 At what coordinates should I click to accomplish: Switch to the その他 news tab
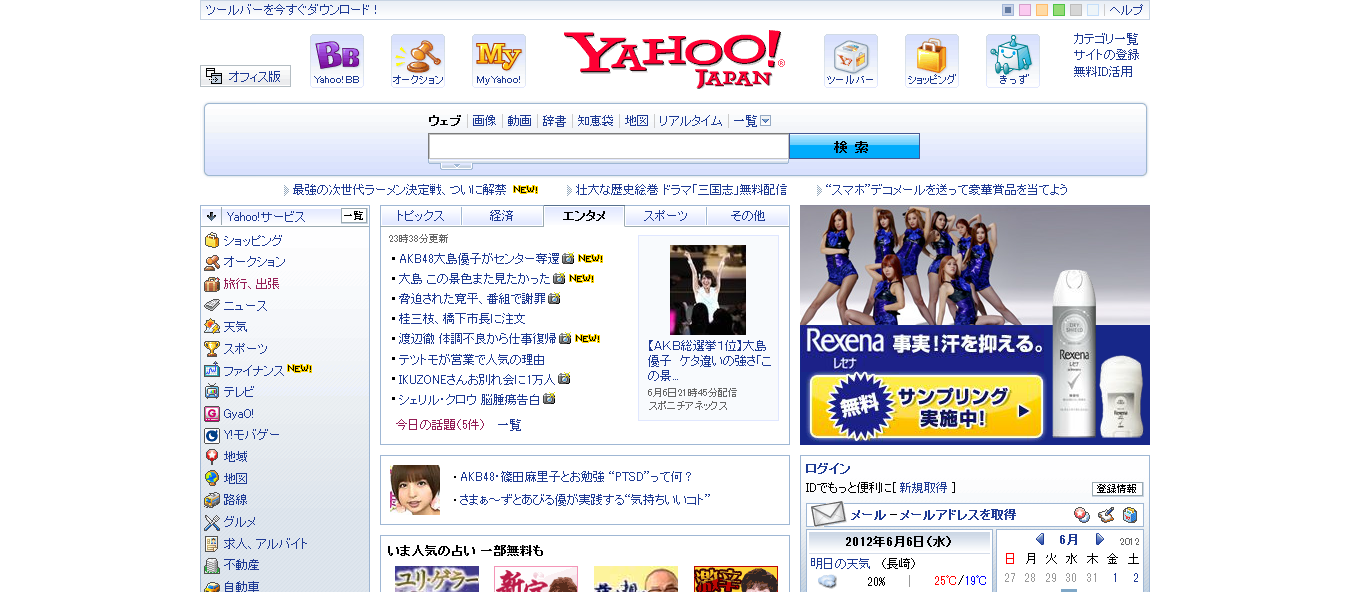click(x=747, y=216)
